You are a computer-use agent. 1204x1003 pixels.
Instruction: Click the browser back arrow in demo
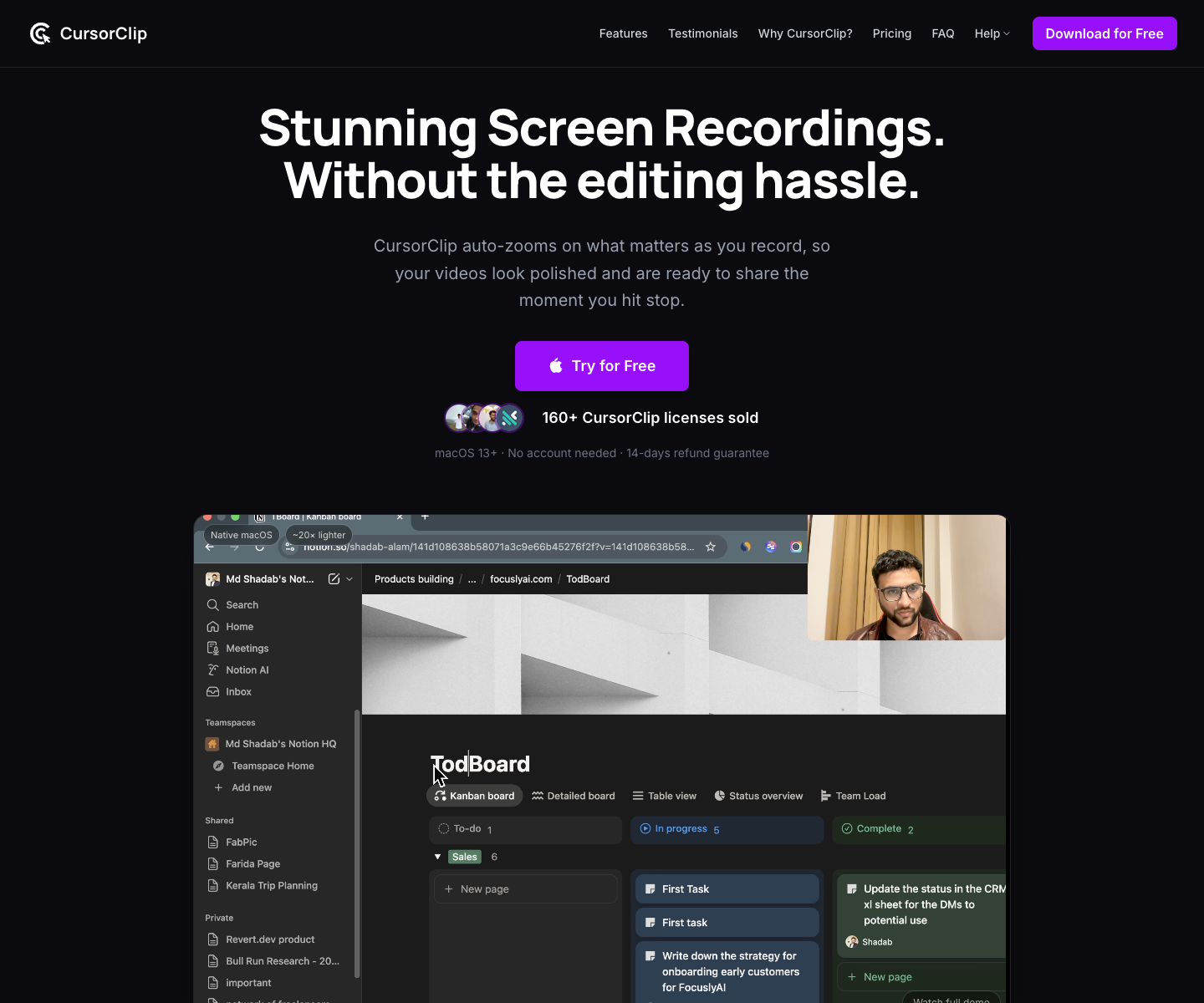click(x=210, y=547)
